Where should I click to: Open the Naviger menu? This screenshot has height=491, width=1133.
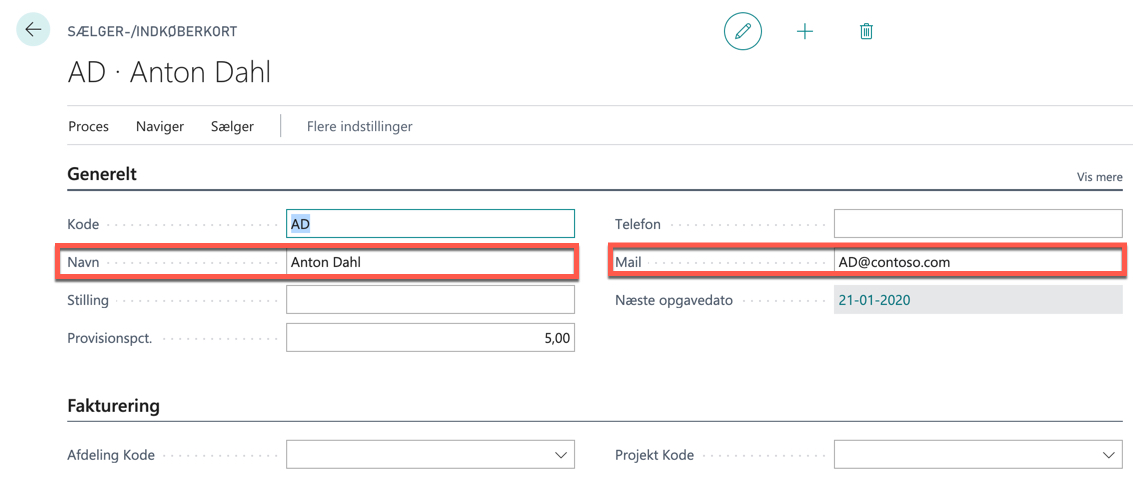[160, 126]
